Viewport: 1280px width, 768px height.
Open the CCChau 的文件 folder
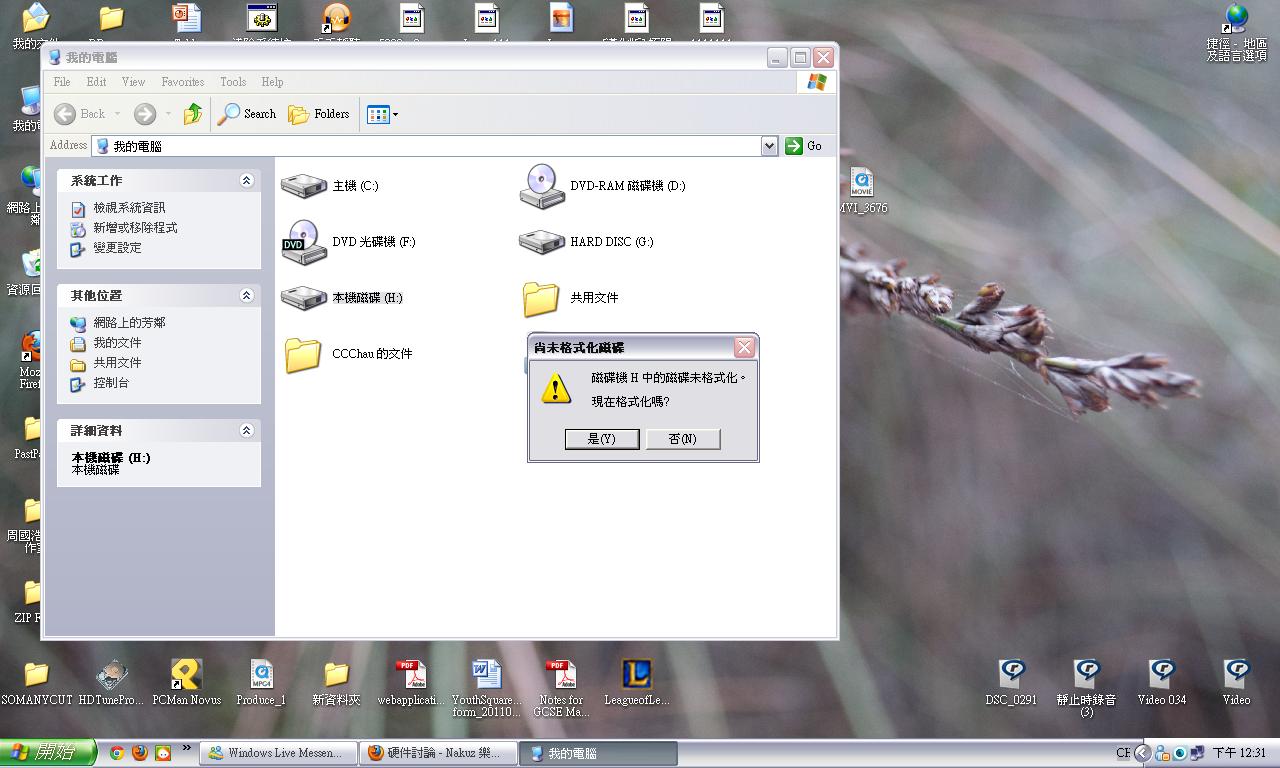(303, 354)
